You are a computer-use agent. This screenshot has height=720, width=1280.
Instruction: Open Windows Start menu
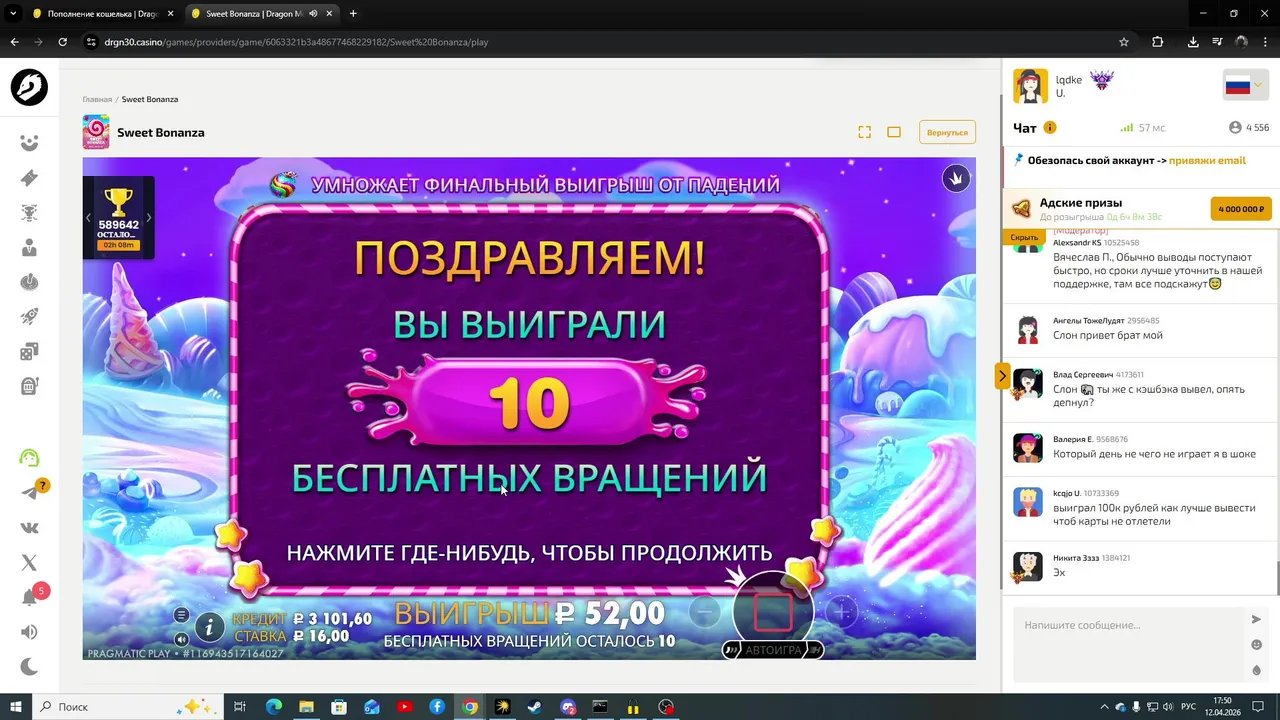16,707
